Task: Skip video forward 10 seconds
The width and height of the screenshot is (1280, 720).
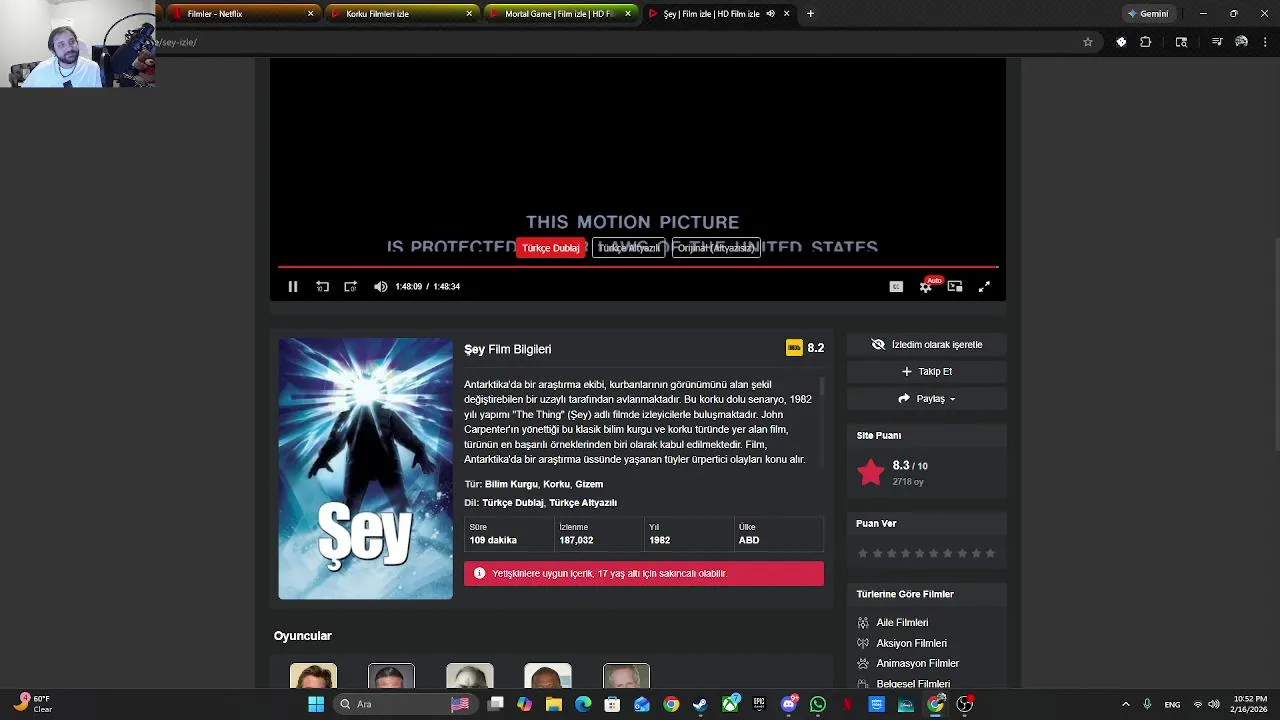Action: tap(350, 286)
